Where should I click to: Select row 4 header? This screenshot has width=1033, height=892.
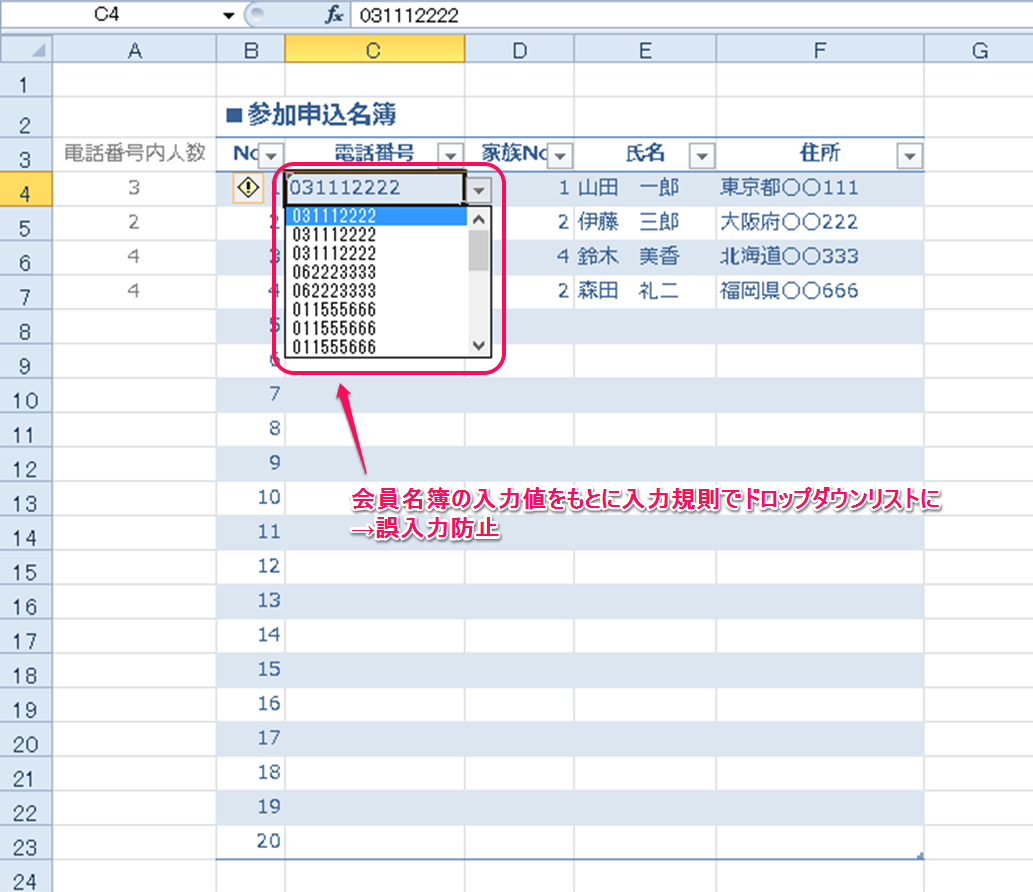tap(26, 190)
